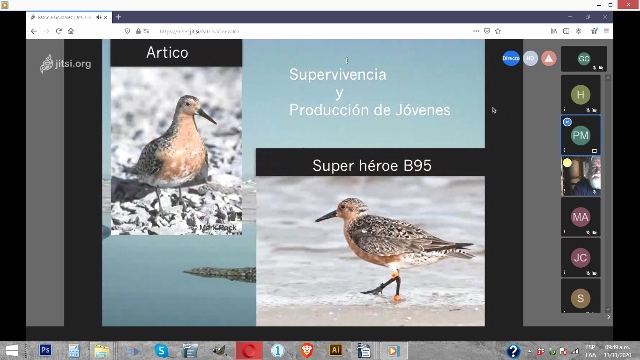640x360 pixels.
Task: Open Adobe Illustrator from the taskbar
Action: point(336,350)
